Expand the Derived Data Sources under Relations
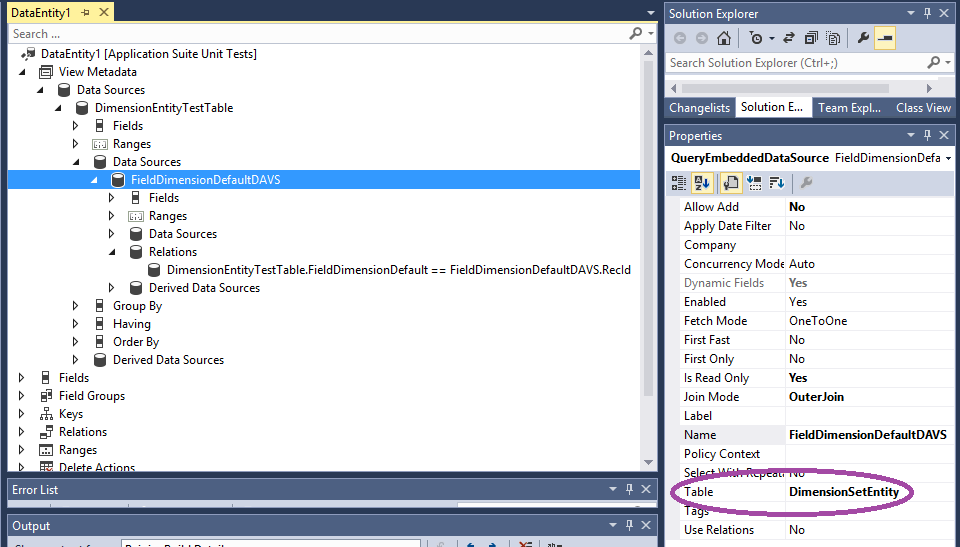960x547 pixels. click(x=112, y=288)
